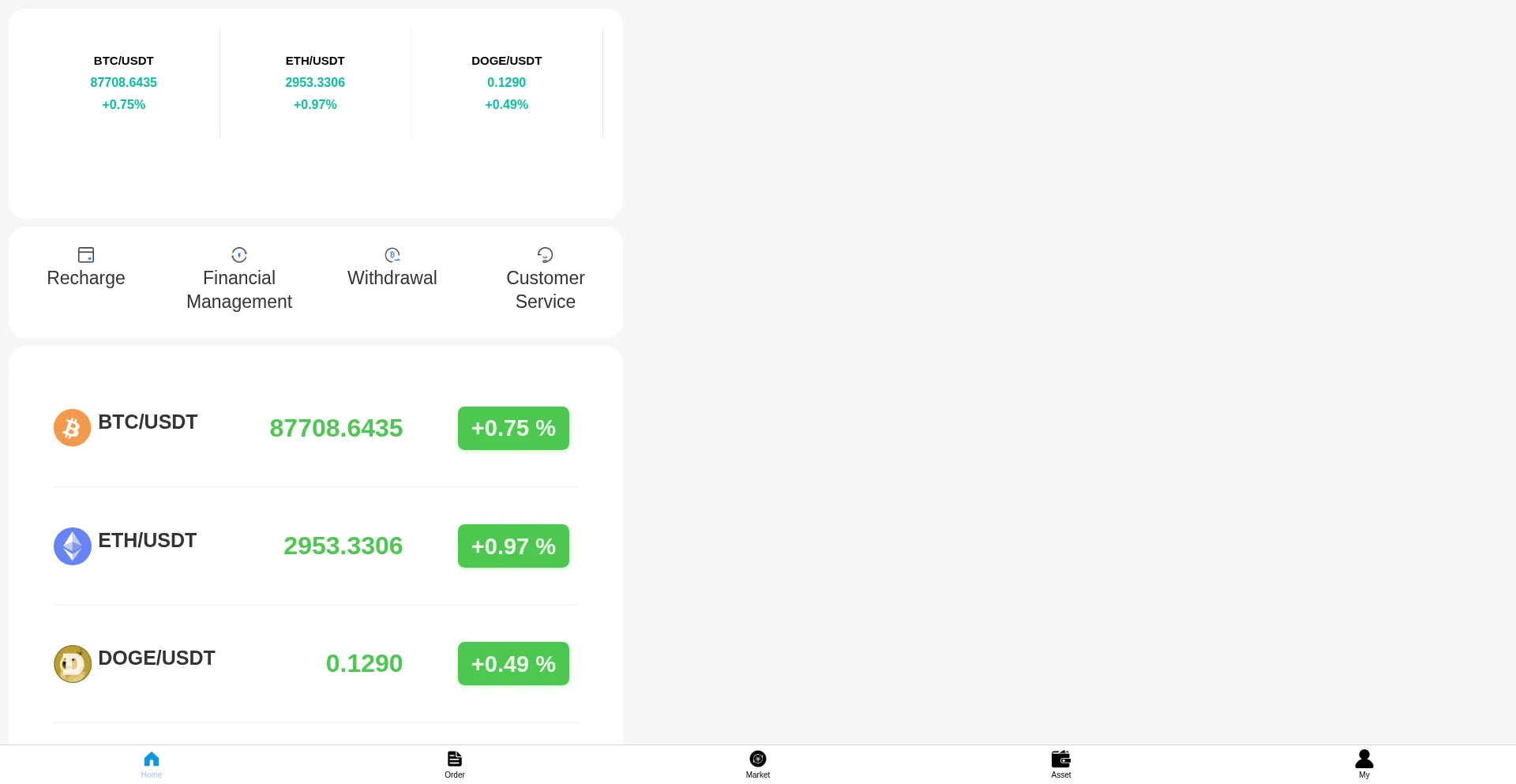This screenshot has width=1516, height=784.
Task: Click the Ethereum logo icon
Action: 72,546
